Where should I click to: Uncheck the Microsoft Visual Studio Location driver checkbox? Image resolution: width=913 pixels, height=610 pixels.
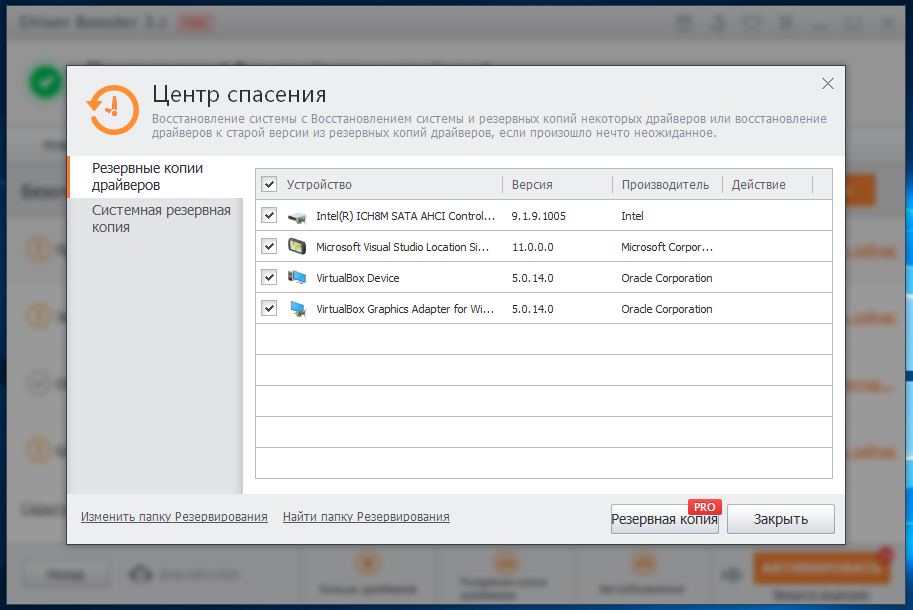pyautogui.click(x=269, y=246)
